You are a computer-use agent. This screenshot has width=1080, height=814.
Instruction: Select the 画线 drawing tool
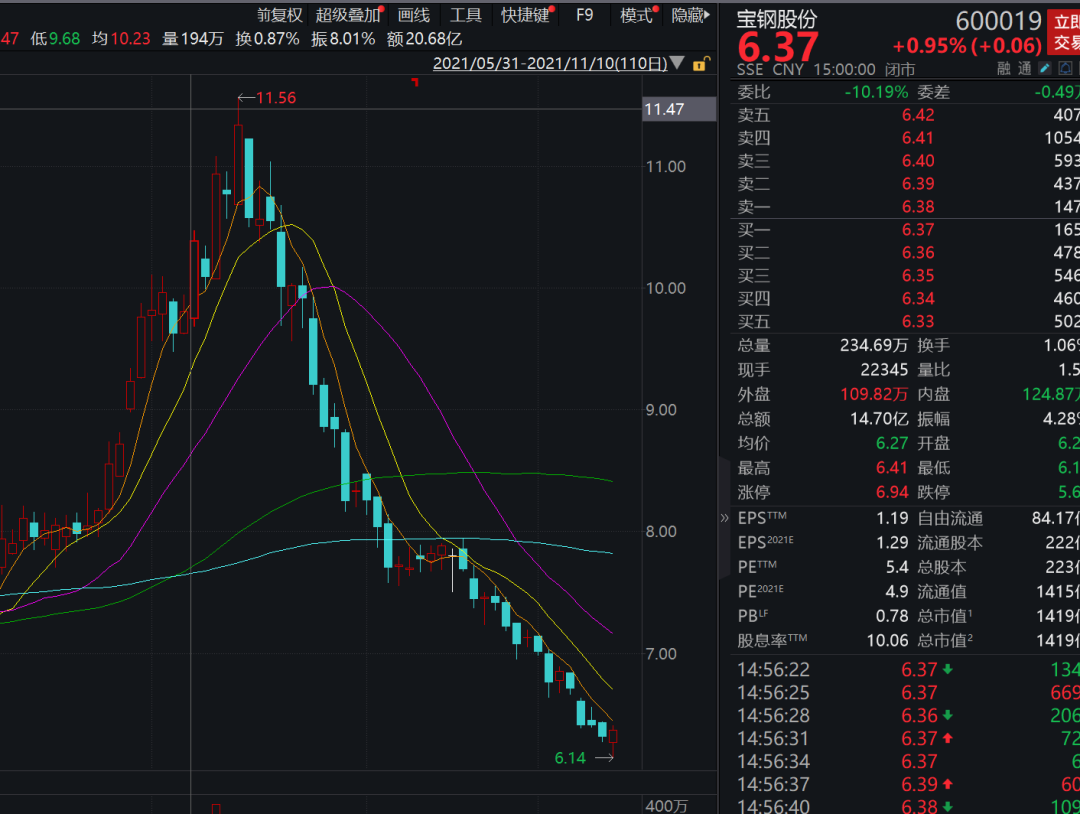[x=413, y=14]
